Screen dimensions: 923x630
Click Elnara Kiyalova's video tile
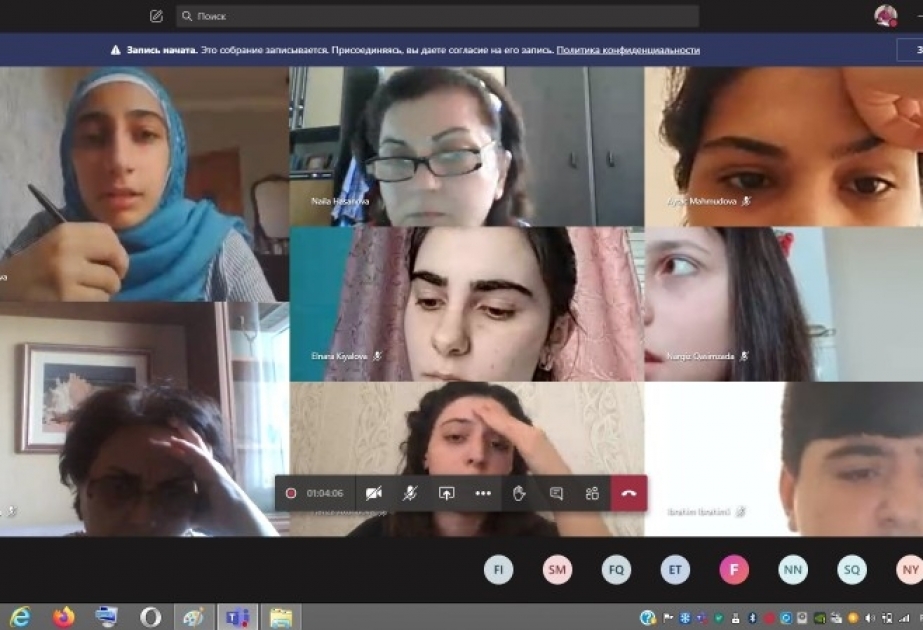(x=467, y=304)
